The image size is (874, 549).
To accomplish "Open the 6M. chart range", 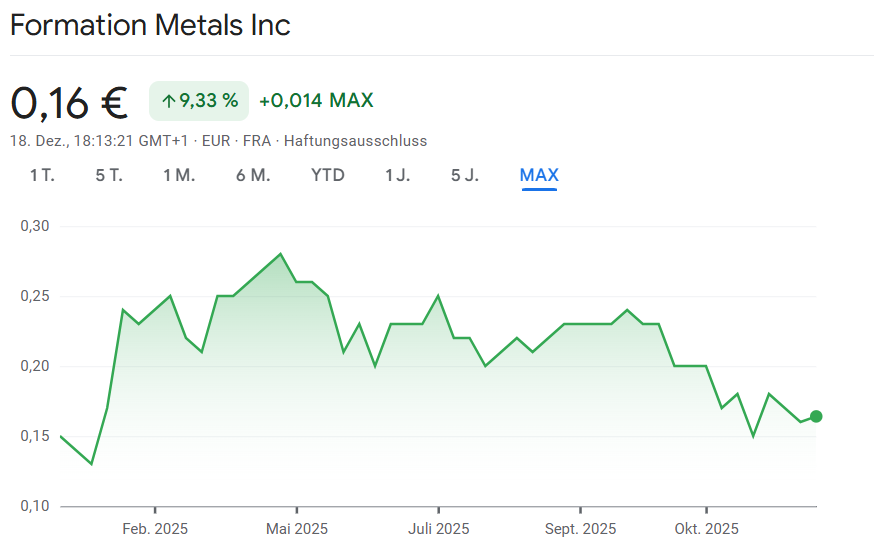I will click(253, 176).
